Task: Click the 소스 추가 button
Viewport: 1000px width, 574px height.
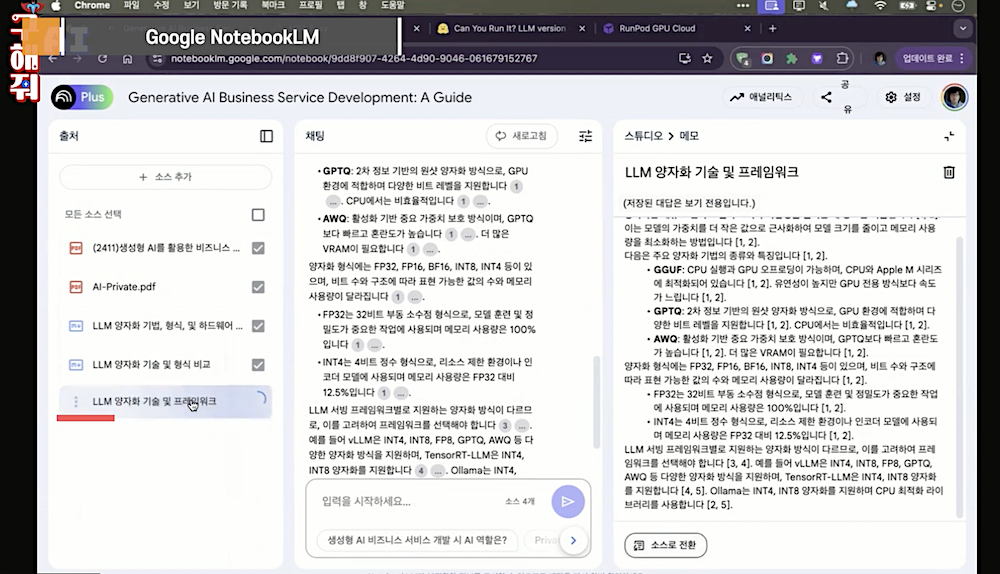Action: pyautogui.click(x=165, y=177)
